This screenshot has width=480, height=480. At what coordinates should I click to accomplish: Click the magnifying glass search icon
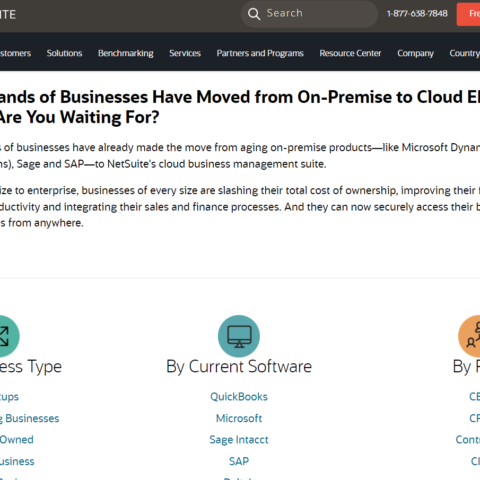point(254,14)
